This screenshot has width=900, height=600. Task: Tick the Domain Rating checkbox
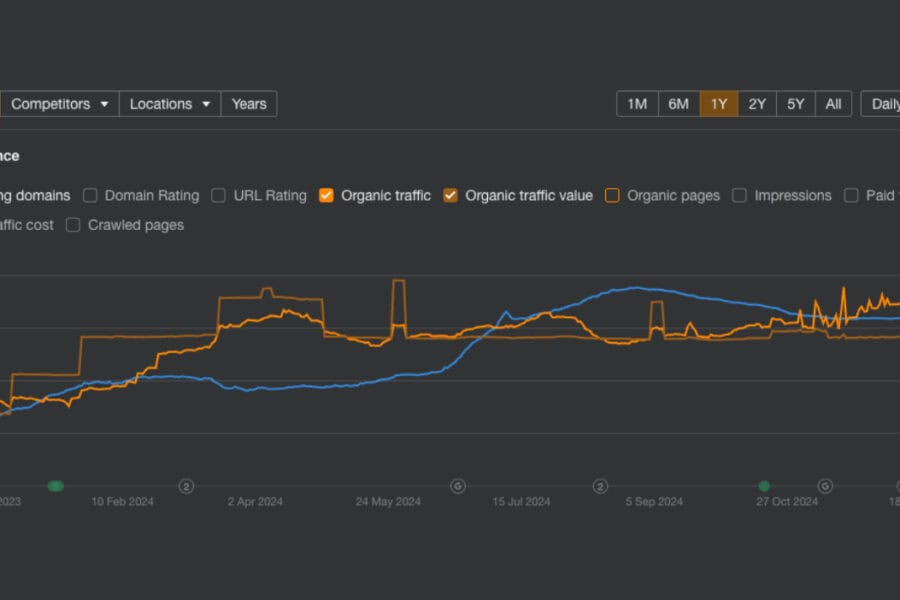click(90, 196)
